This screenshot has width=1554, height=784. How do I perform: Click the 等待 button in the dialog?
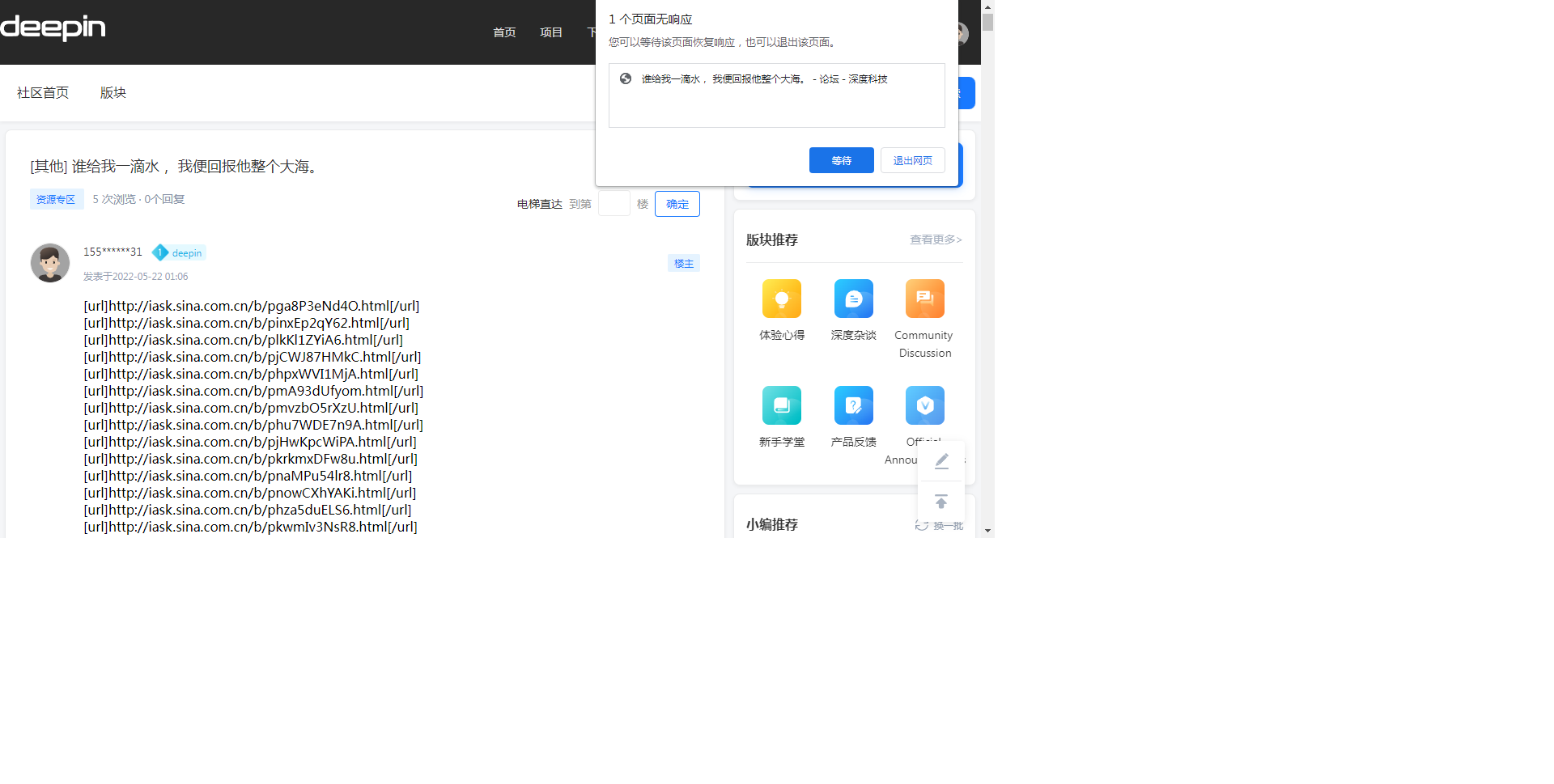coord(842,160)
